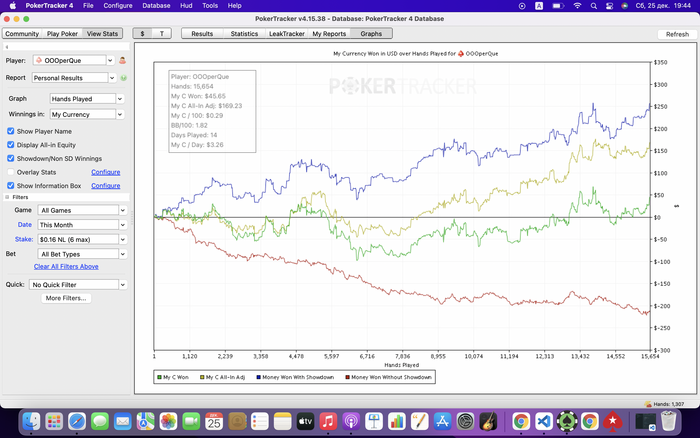Open the Quick filter dropdown

click(x=78, y=284)
